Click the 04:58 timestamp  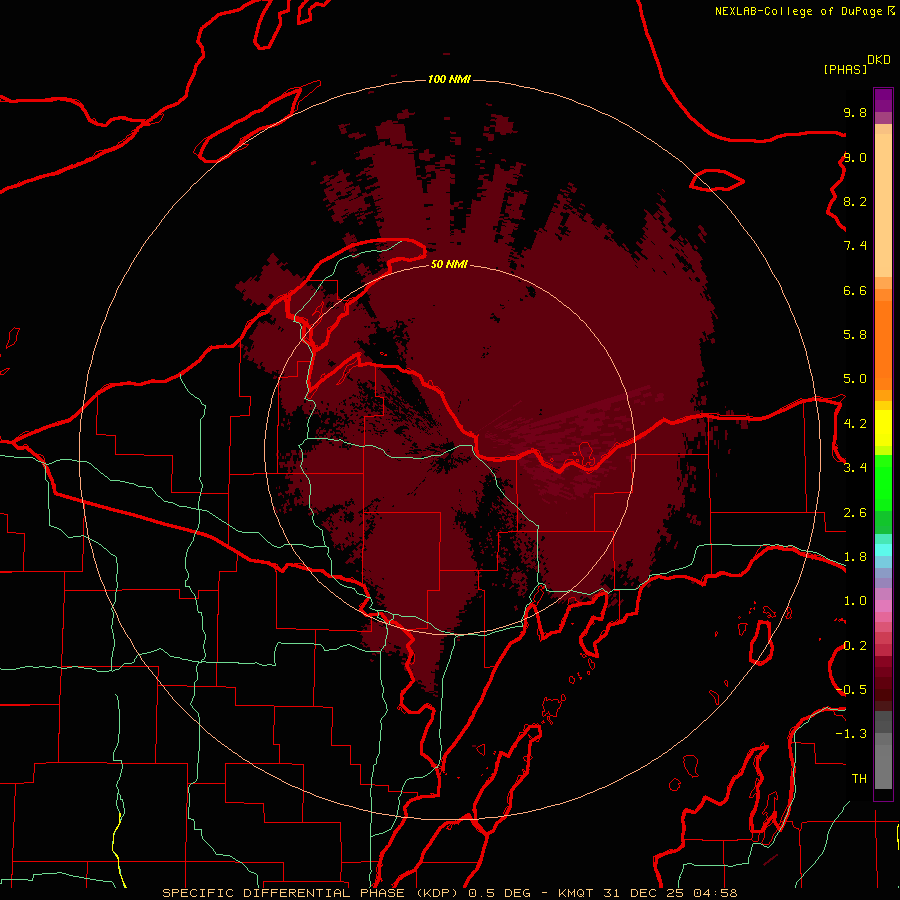pos(715,893)
